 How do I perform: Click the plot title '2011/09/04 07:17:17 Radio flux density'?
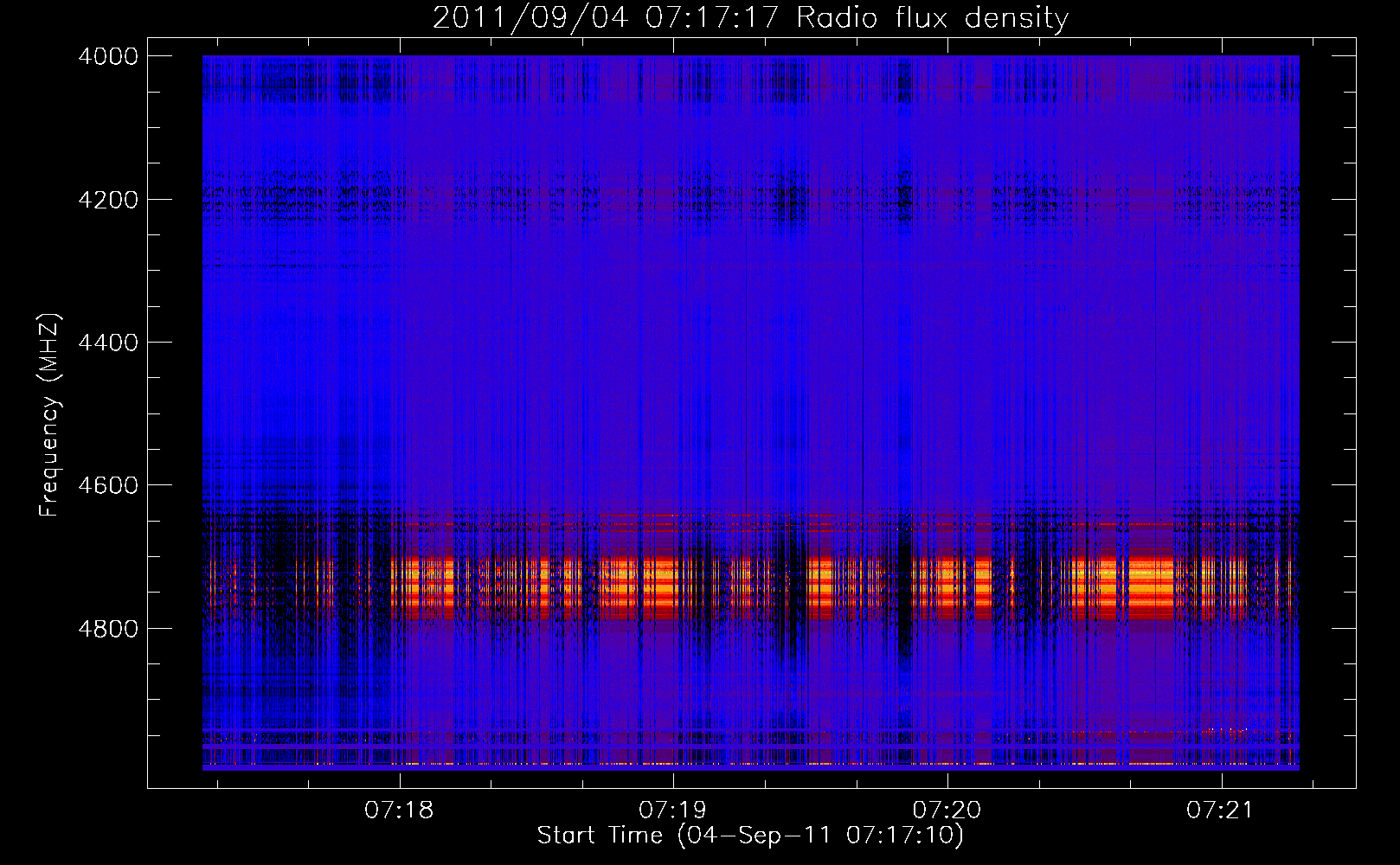point(750,18)
